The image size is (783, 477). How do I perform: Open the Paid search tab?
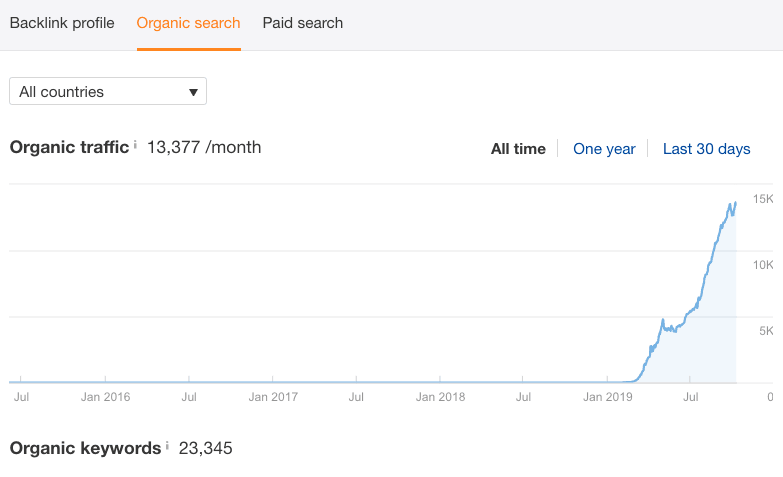pyautogui.click(x=302, y=23)
